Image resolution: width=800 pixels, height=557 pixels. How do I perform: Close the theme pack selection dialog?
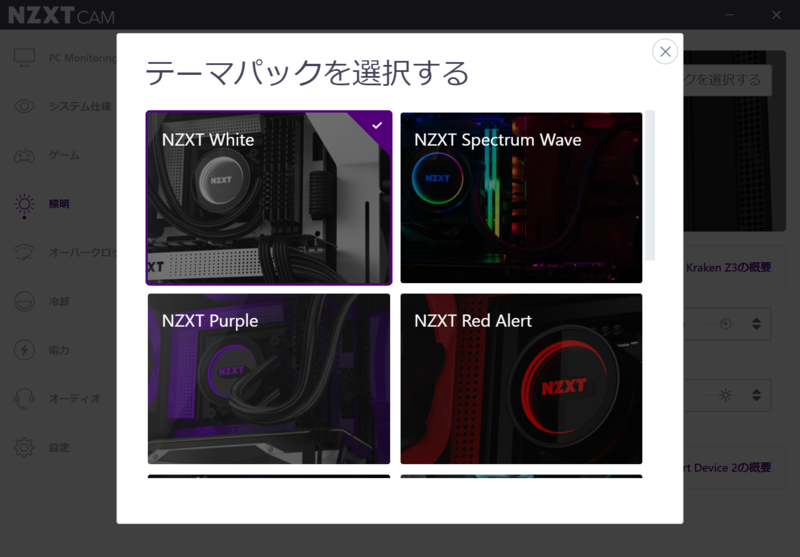pos(665,52)
